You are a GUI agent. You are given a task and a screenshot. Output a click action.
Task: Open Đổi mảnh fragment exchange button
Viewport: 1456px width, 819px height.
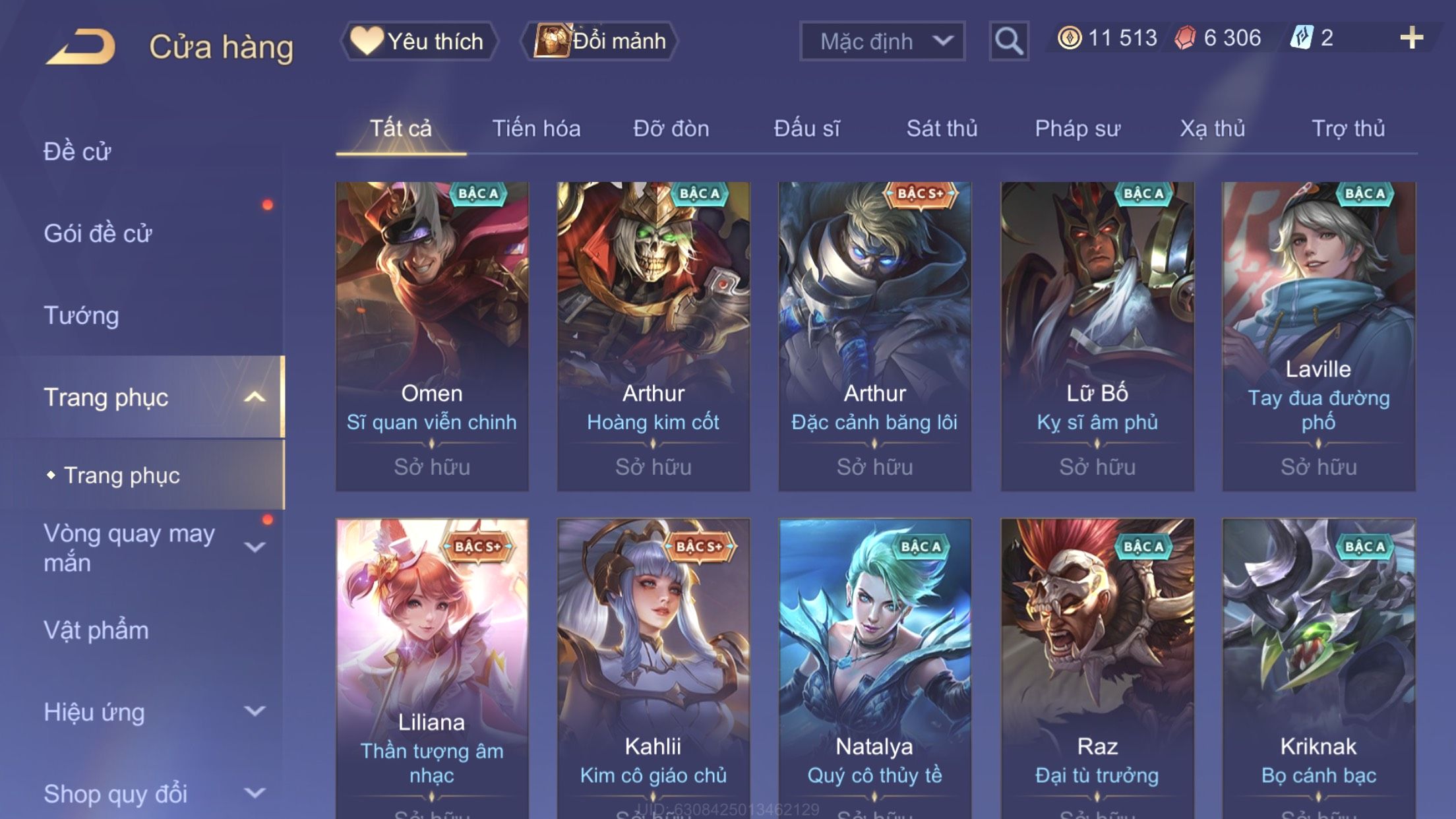599,41
